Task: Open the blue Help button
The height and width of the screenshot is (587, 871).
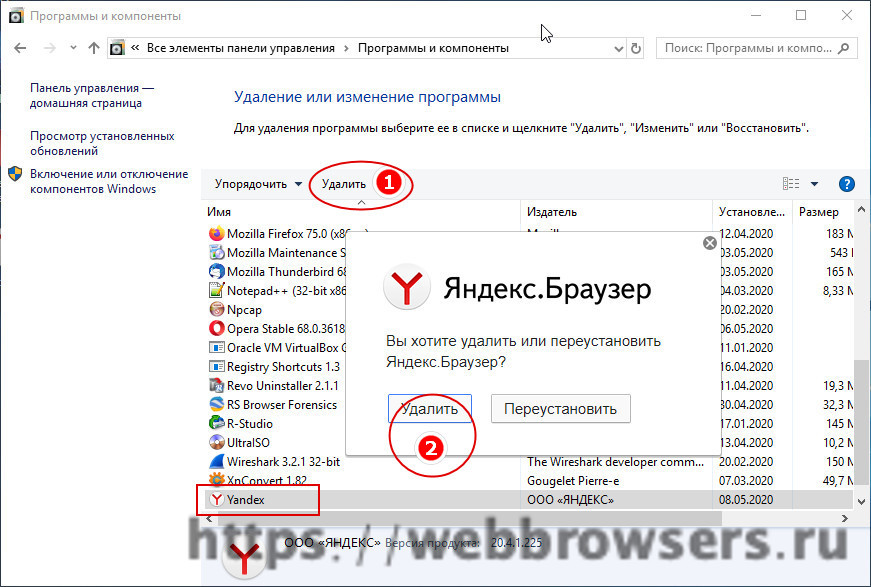Action: (847, 184)
